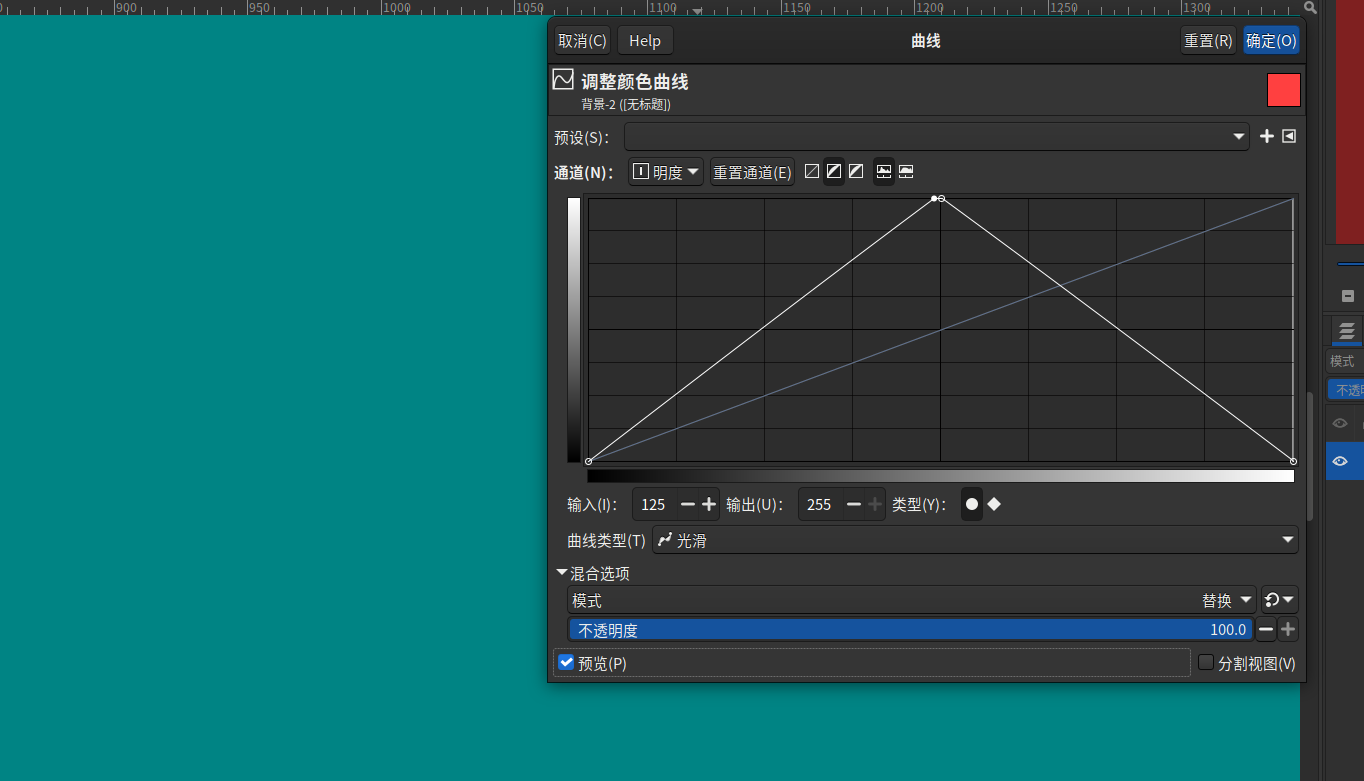Click the plus icon to save preset

tap(1266, 136)
